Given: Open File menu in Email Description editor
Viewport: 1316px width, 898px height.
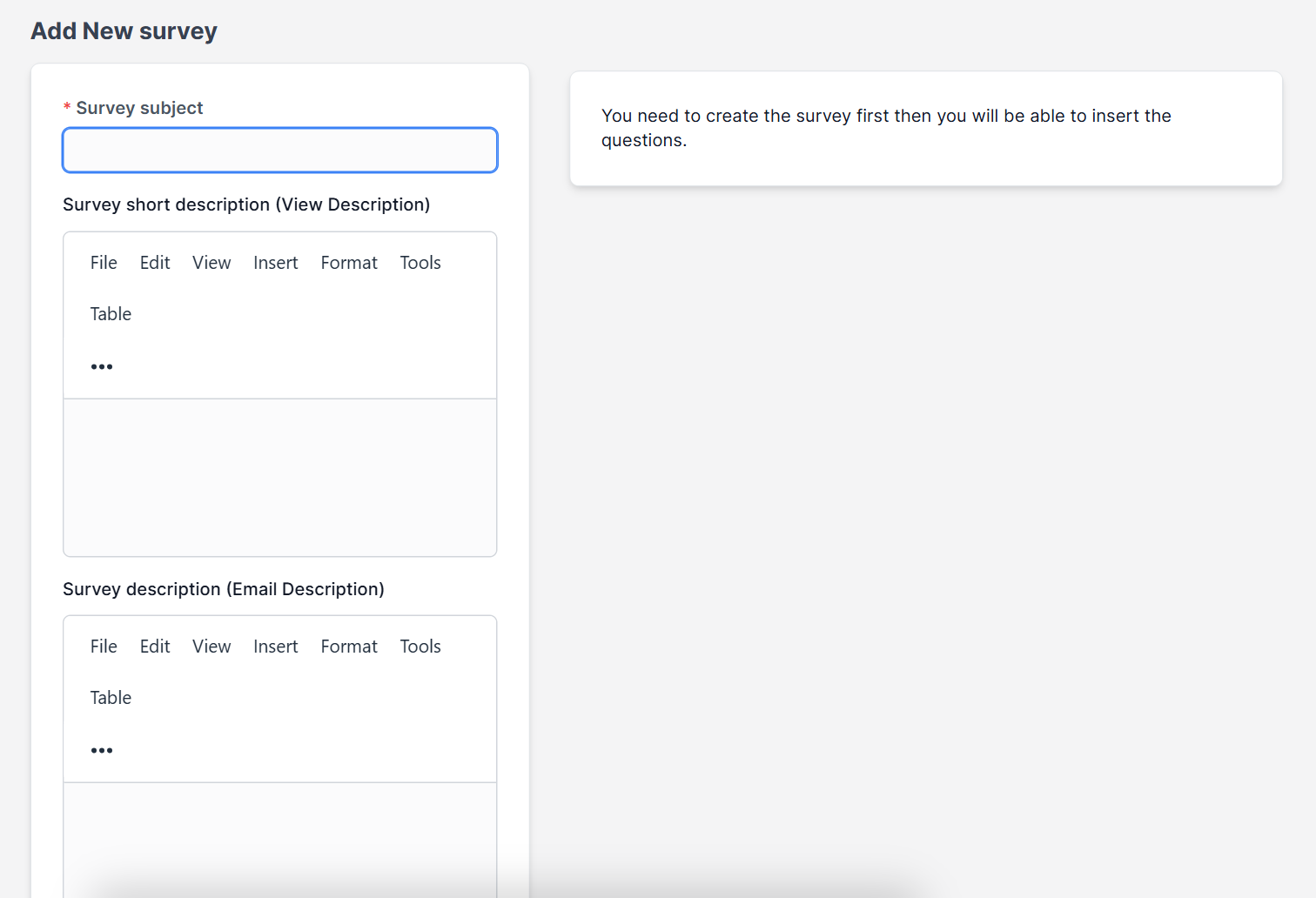Looking at the screenshot, I should (x=104, y=647).
